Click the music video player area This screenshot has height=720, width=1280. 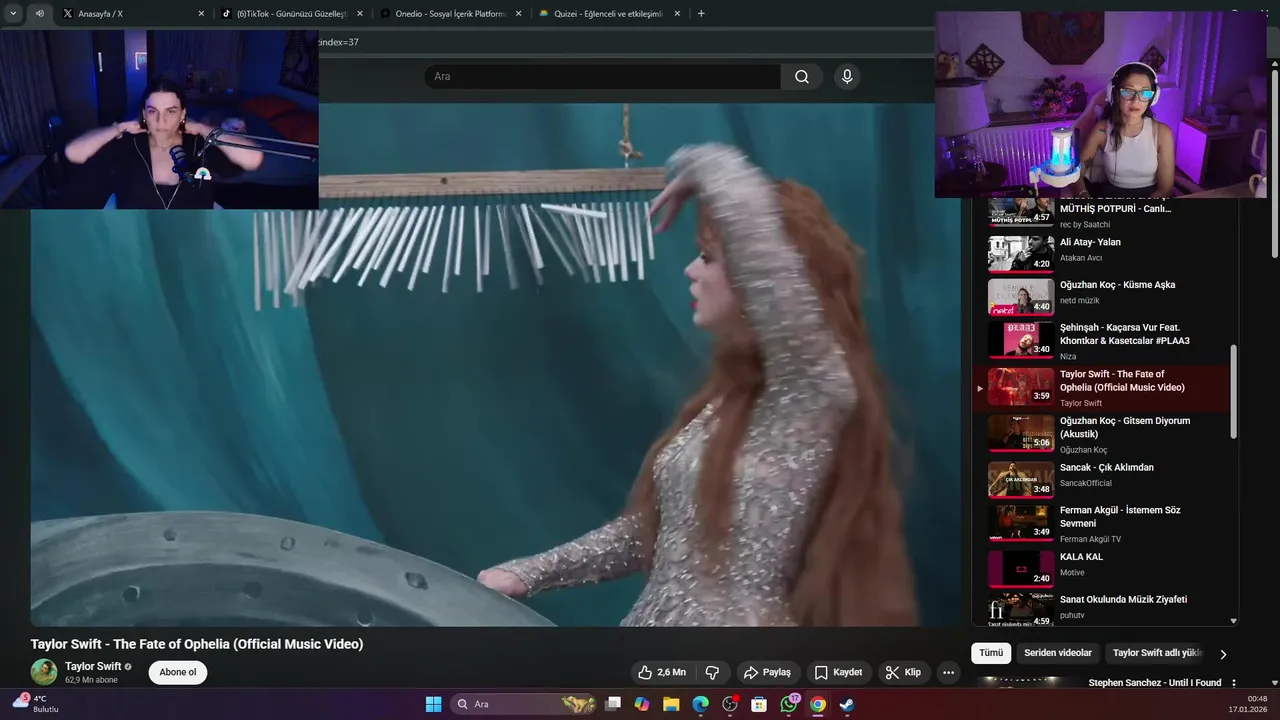[495, 365]
